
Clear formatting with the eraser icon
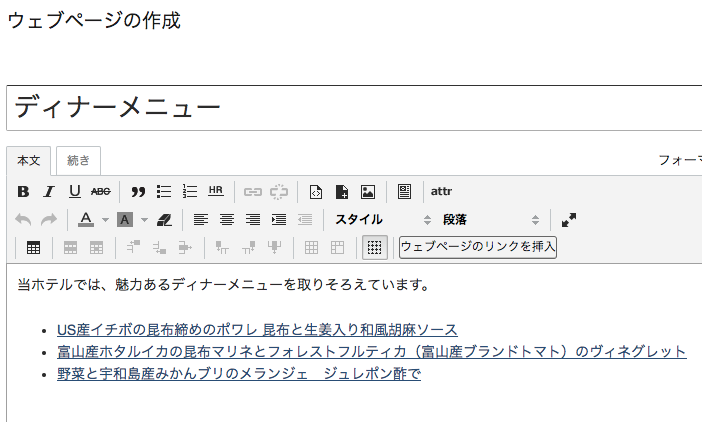[x=164, y=220]
